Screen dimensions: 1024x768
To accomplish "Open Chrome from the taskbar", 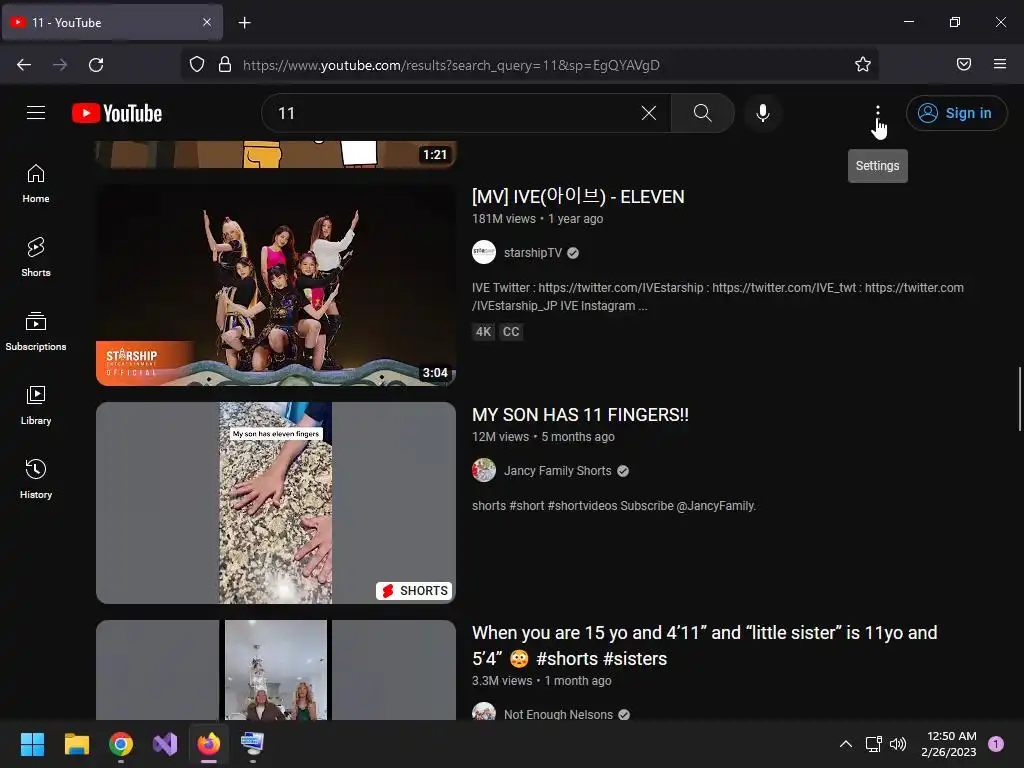I will coord(121,744).
